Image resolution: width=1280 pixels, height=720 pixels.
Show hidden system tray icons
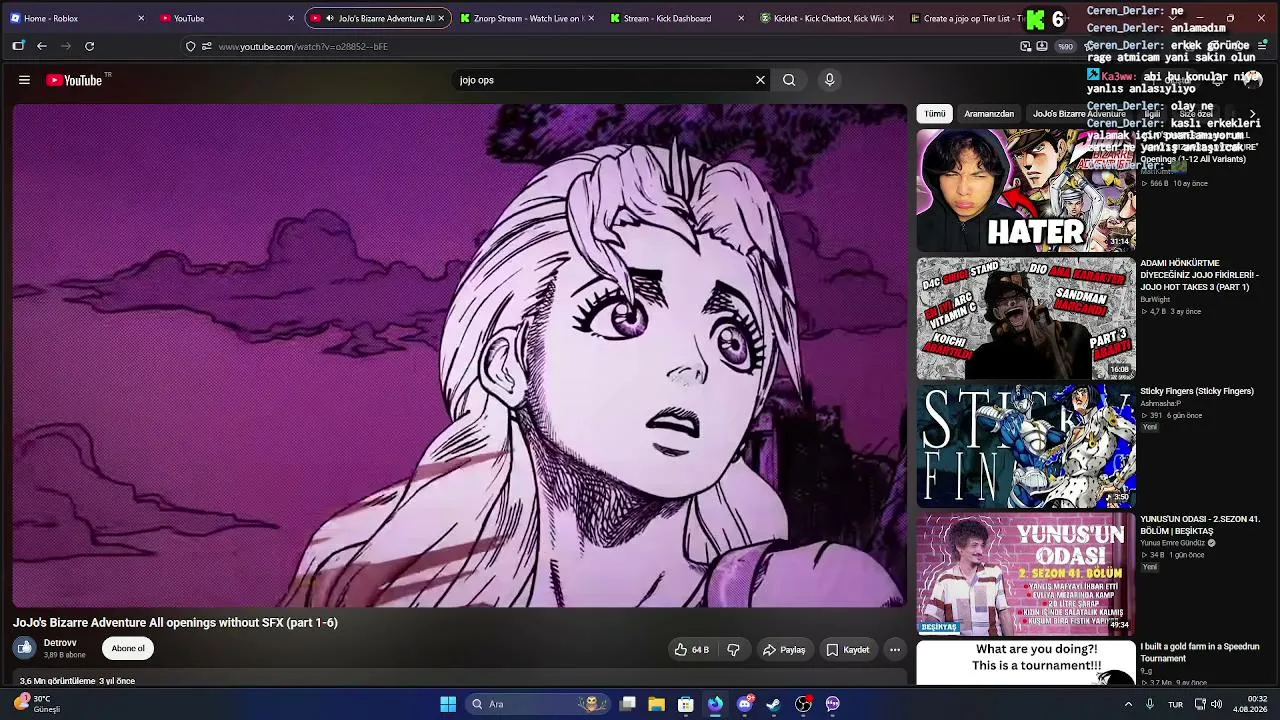pyautogui.click(x=1129, y=704)
